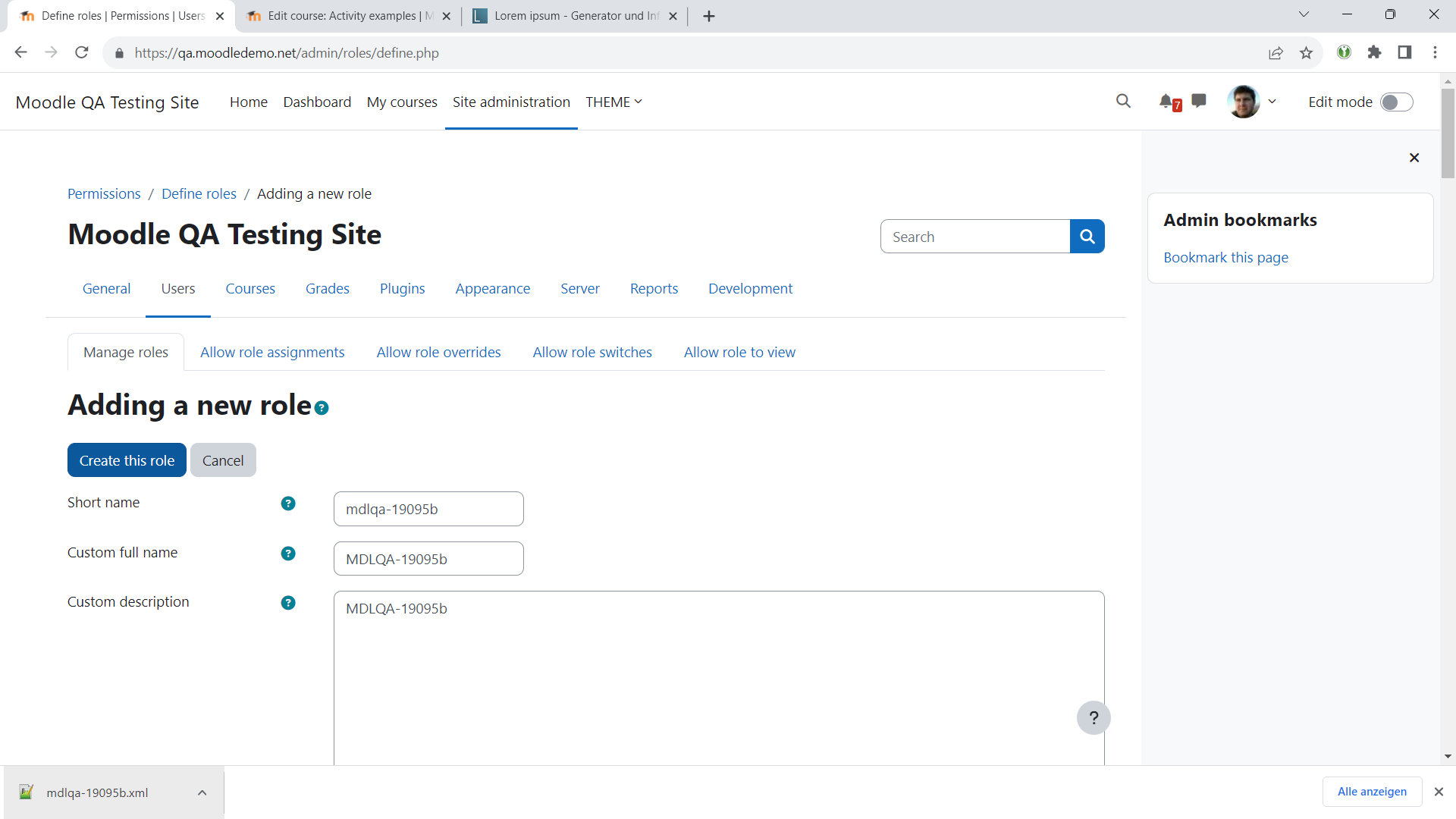Go back using browser back arrow
Viewport: 1456px width, 819px height.
coord(21,52)
